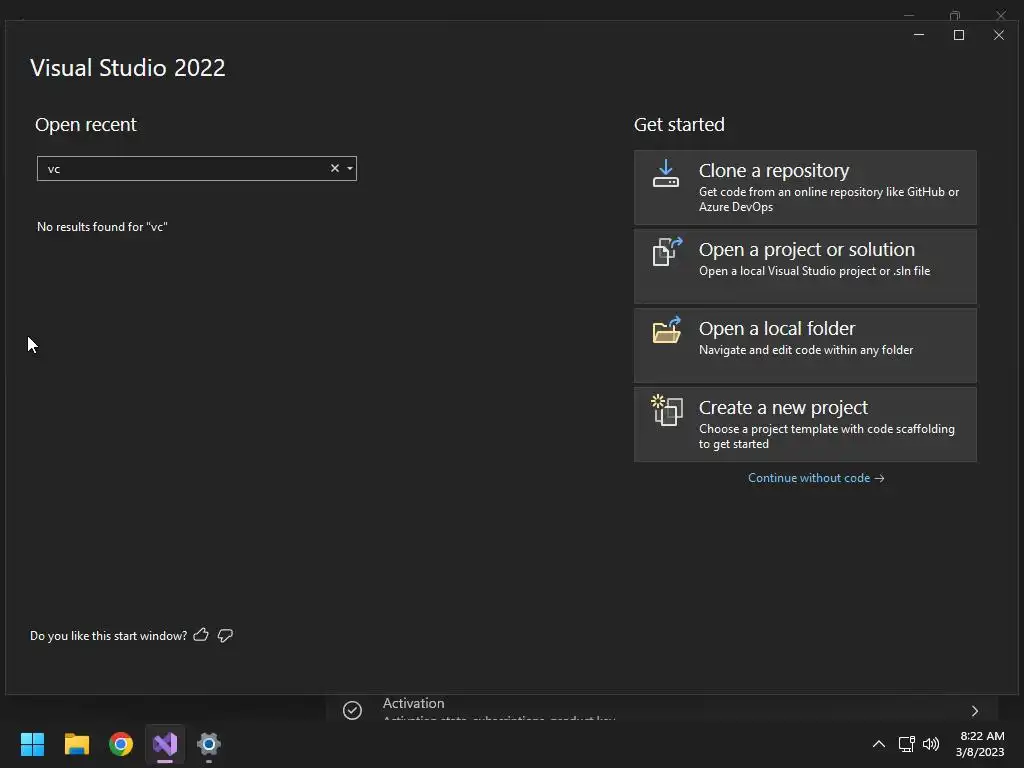Click 'Get code from an online repository' description

[x=829, y=199]
